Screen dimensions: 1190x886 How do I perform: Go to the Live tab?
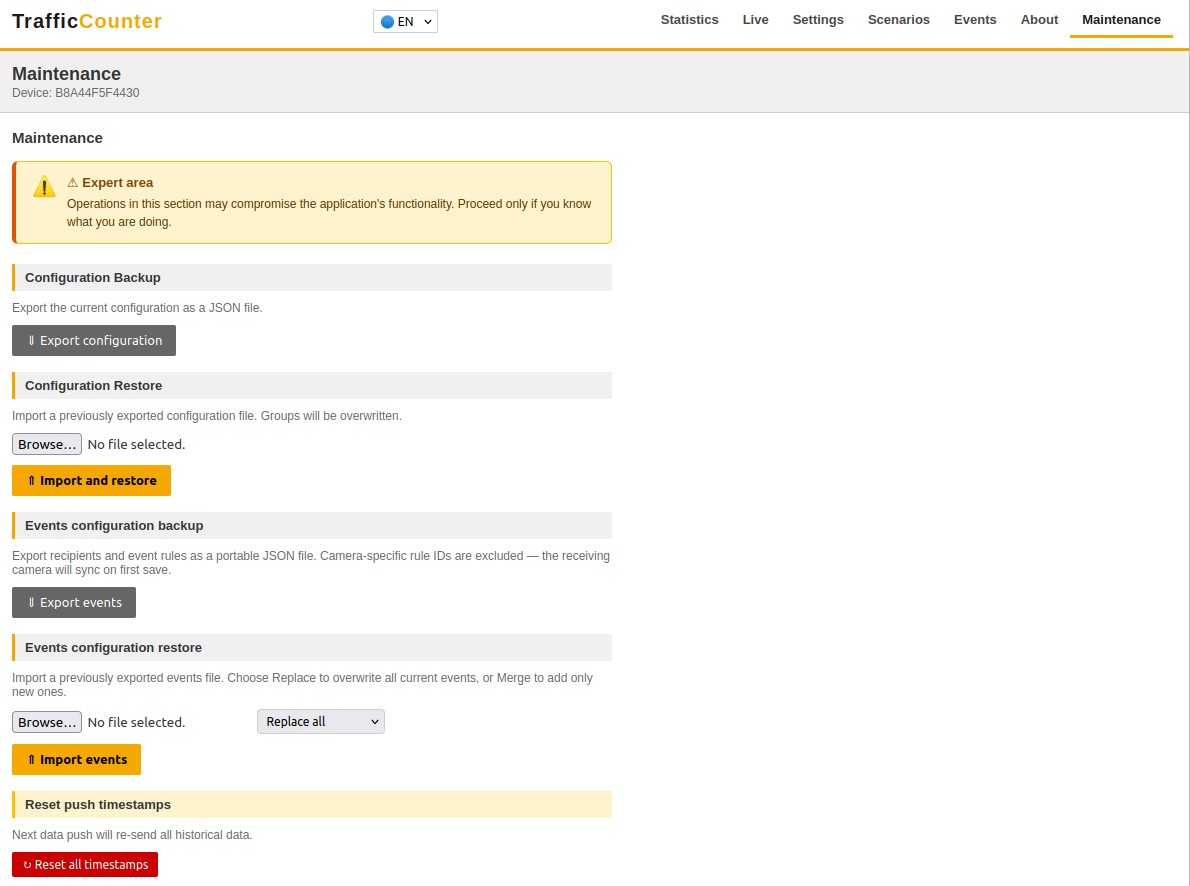[755, 20]
